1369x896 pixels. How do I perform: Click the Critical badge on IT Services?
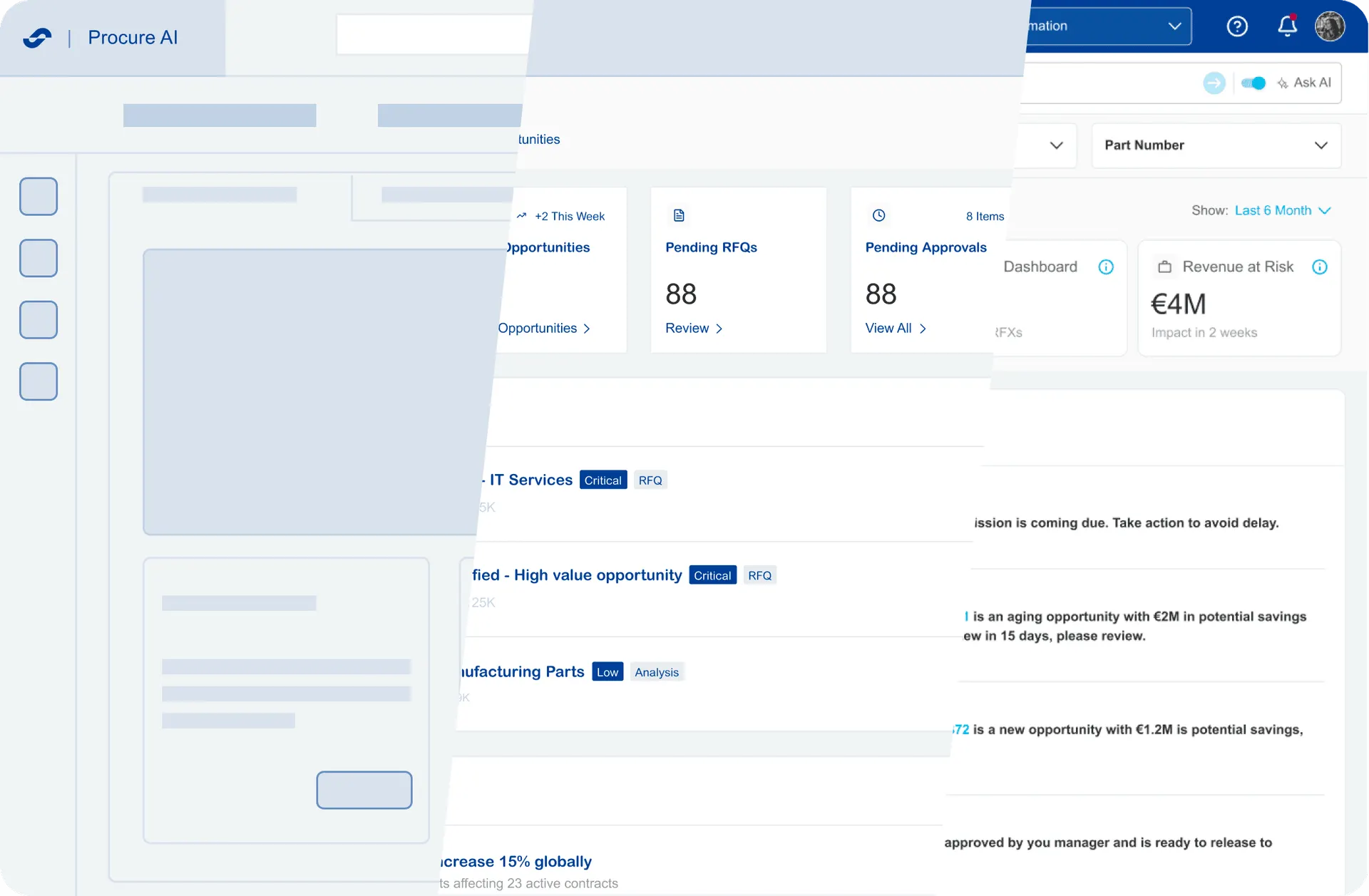603,480
